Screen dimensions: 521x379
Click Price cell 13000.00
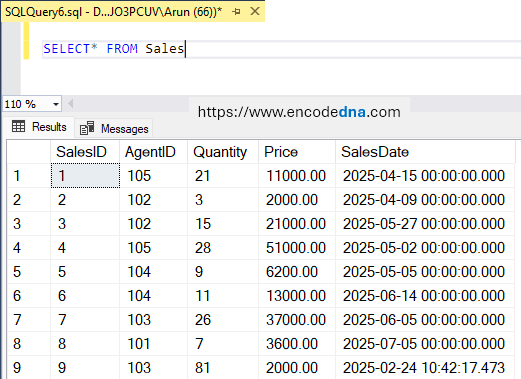pyautogui.click(x=297, y=296)
